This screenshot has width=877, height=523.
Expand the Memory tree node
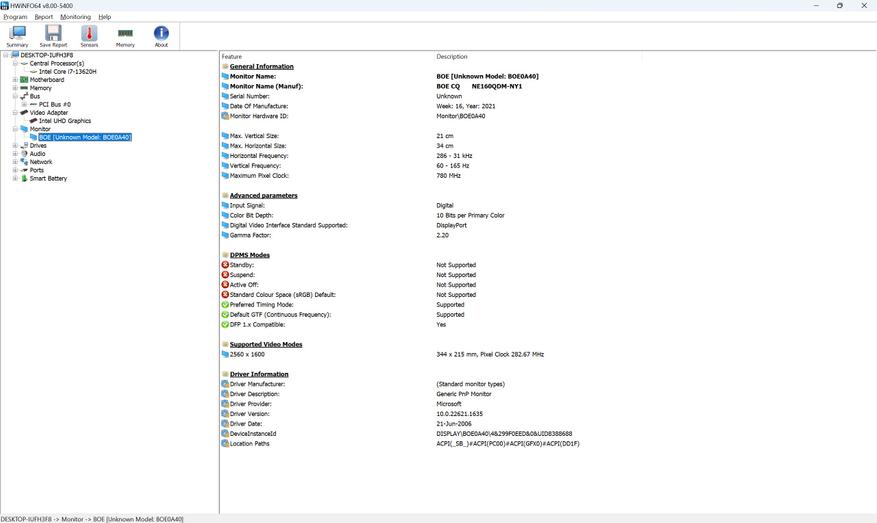tap(15, 88)
